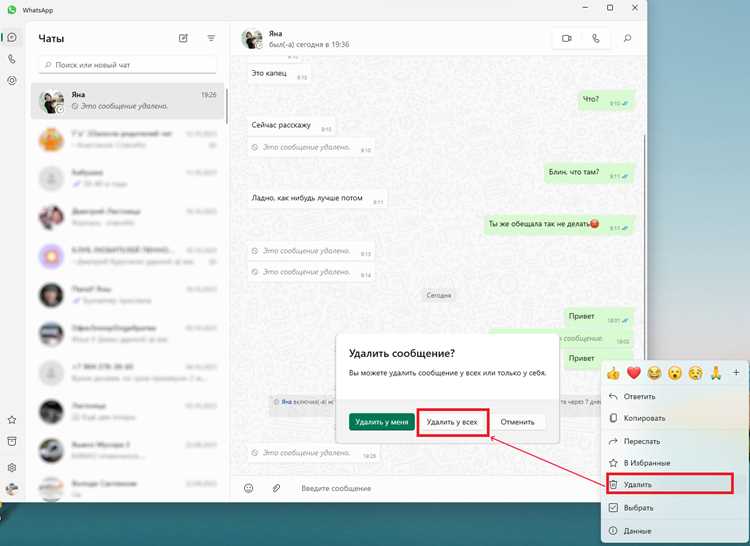This screenshot has width=750, height=546.
Task: Start a video call with Яна
Action: coord(567,38)
